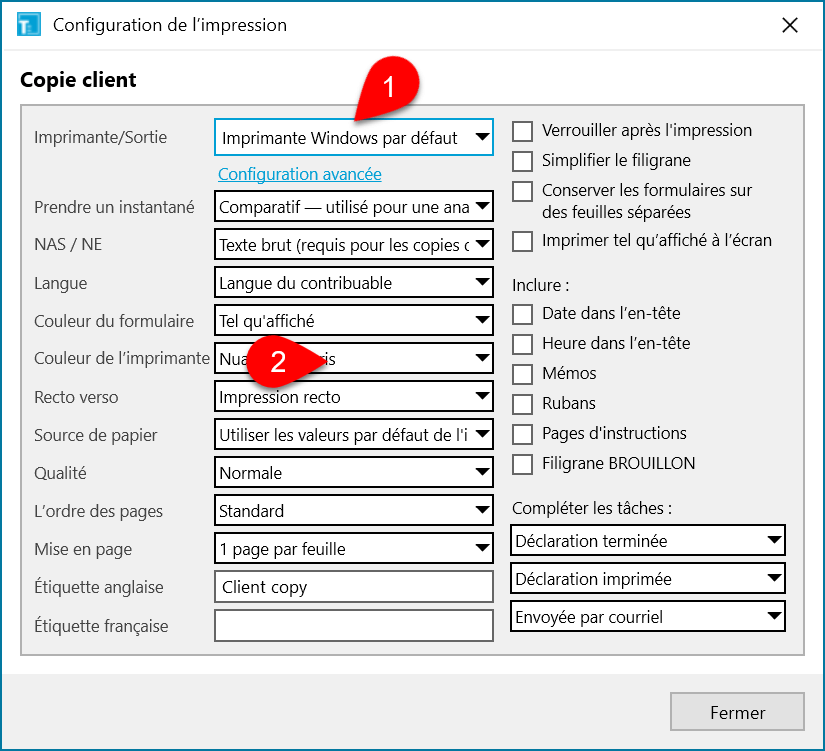825x751 pixels.
Task: Expand the Déclaration imprimée task dropdown
Action: [648, 578]
